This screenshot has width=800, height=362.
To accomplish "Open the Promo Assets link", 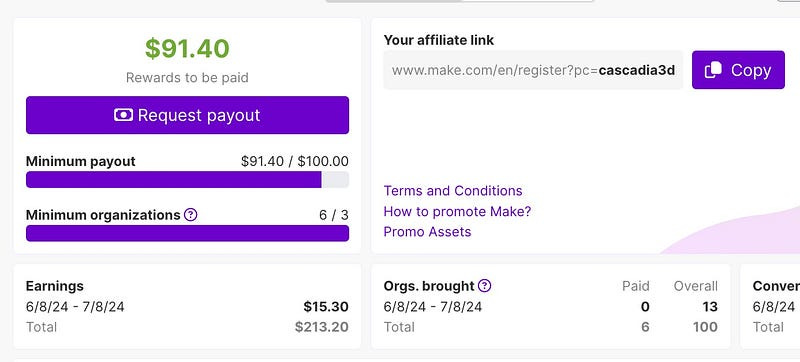I will tap(428, 231).
